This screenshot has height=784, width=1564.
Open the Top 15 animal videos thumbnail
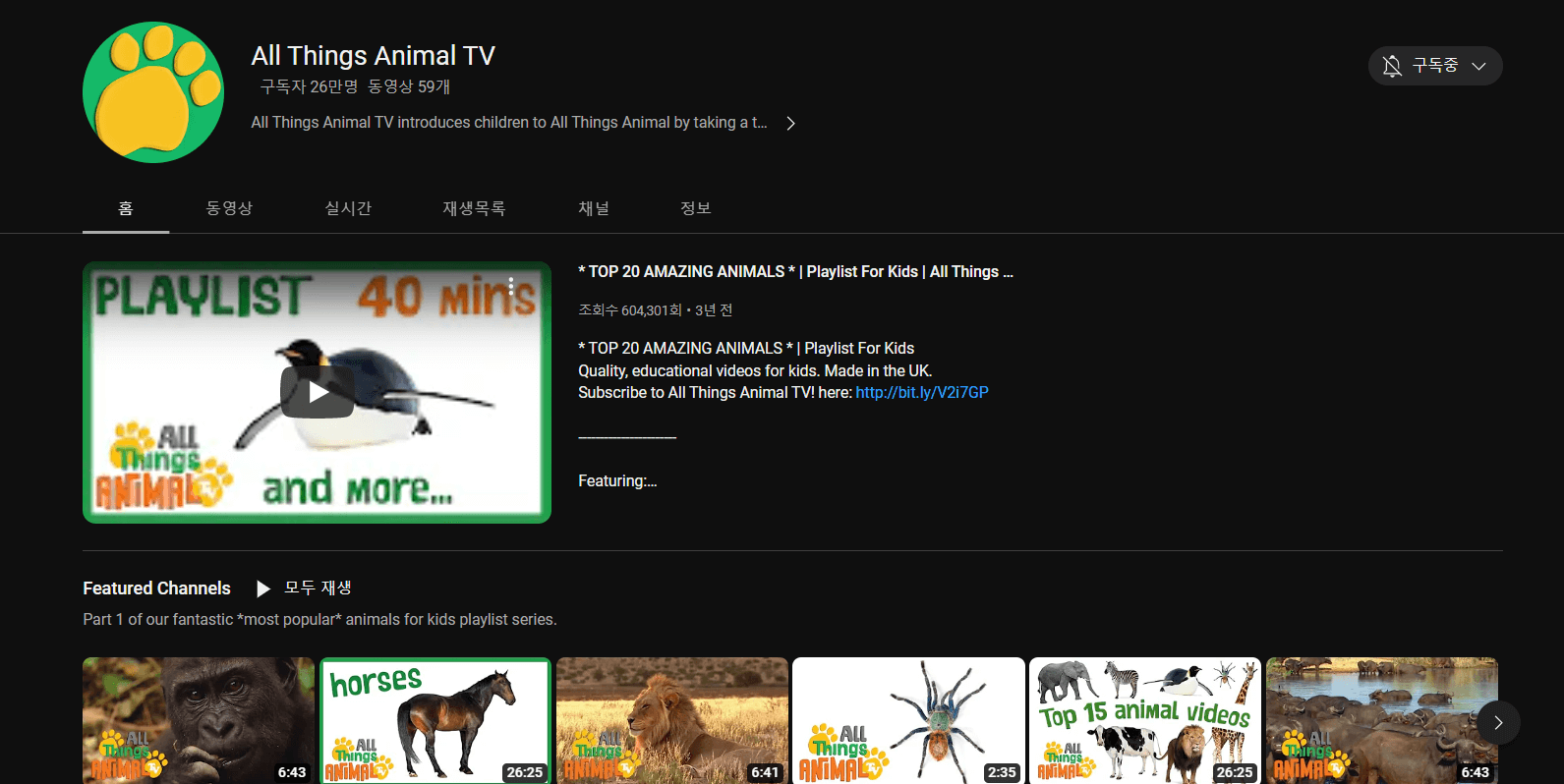(1145, 720)
